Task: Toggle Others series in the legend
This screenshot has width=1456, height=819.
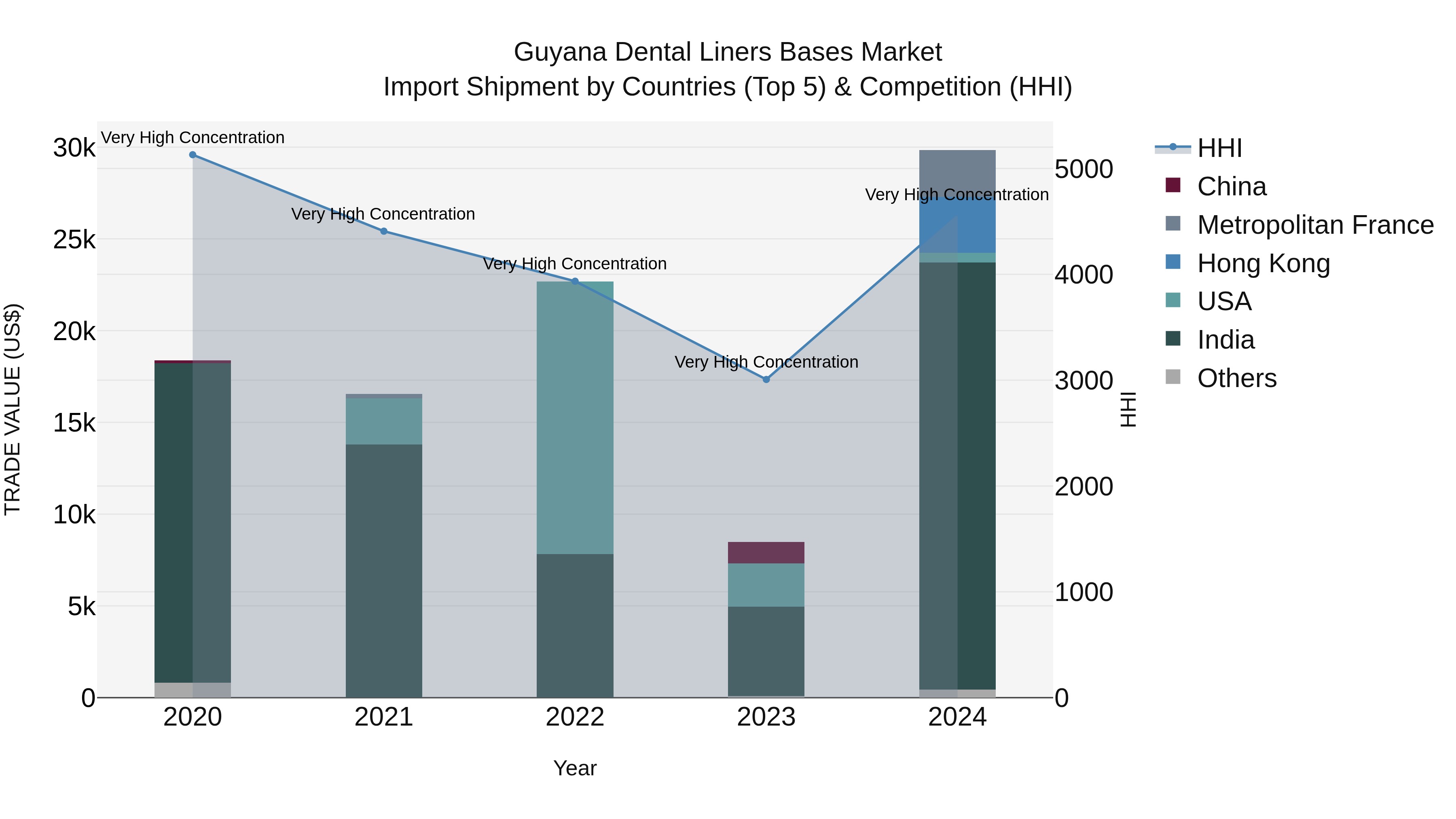Action: click(x=1221, y=378)
